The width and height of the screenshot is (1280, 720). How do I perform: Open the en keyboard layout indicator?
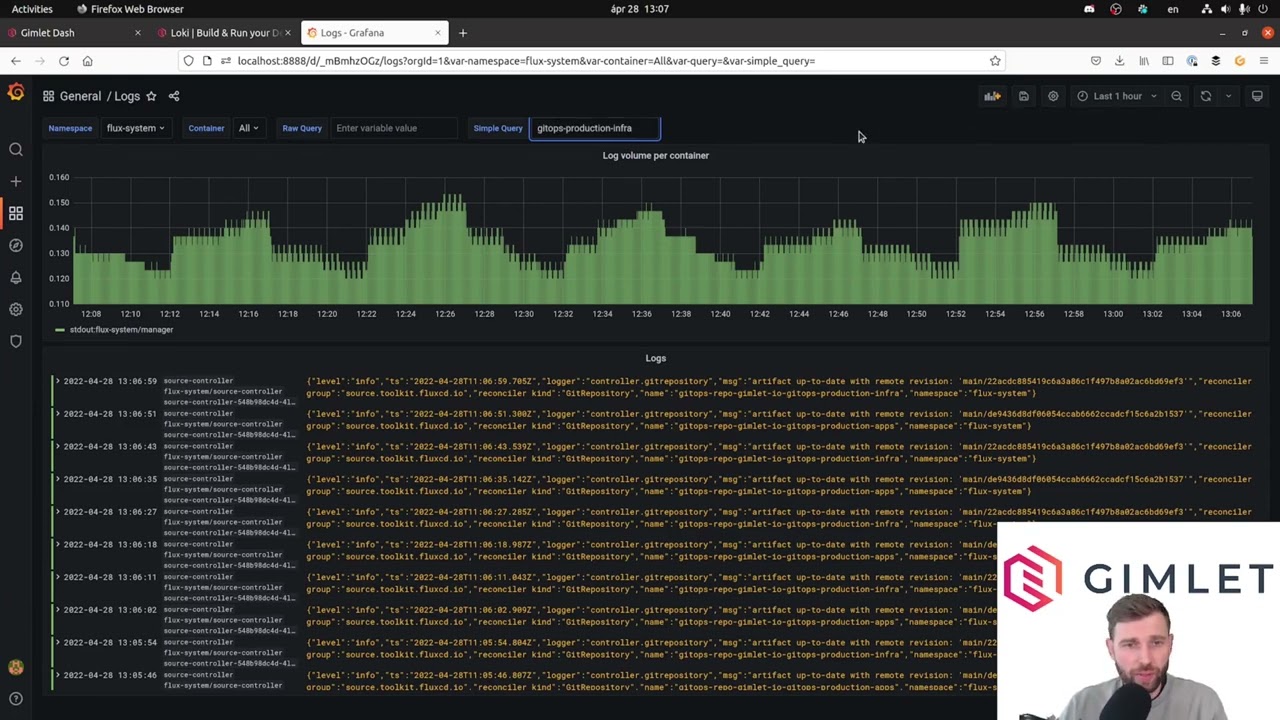point(1173,9)
